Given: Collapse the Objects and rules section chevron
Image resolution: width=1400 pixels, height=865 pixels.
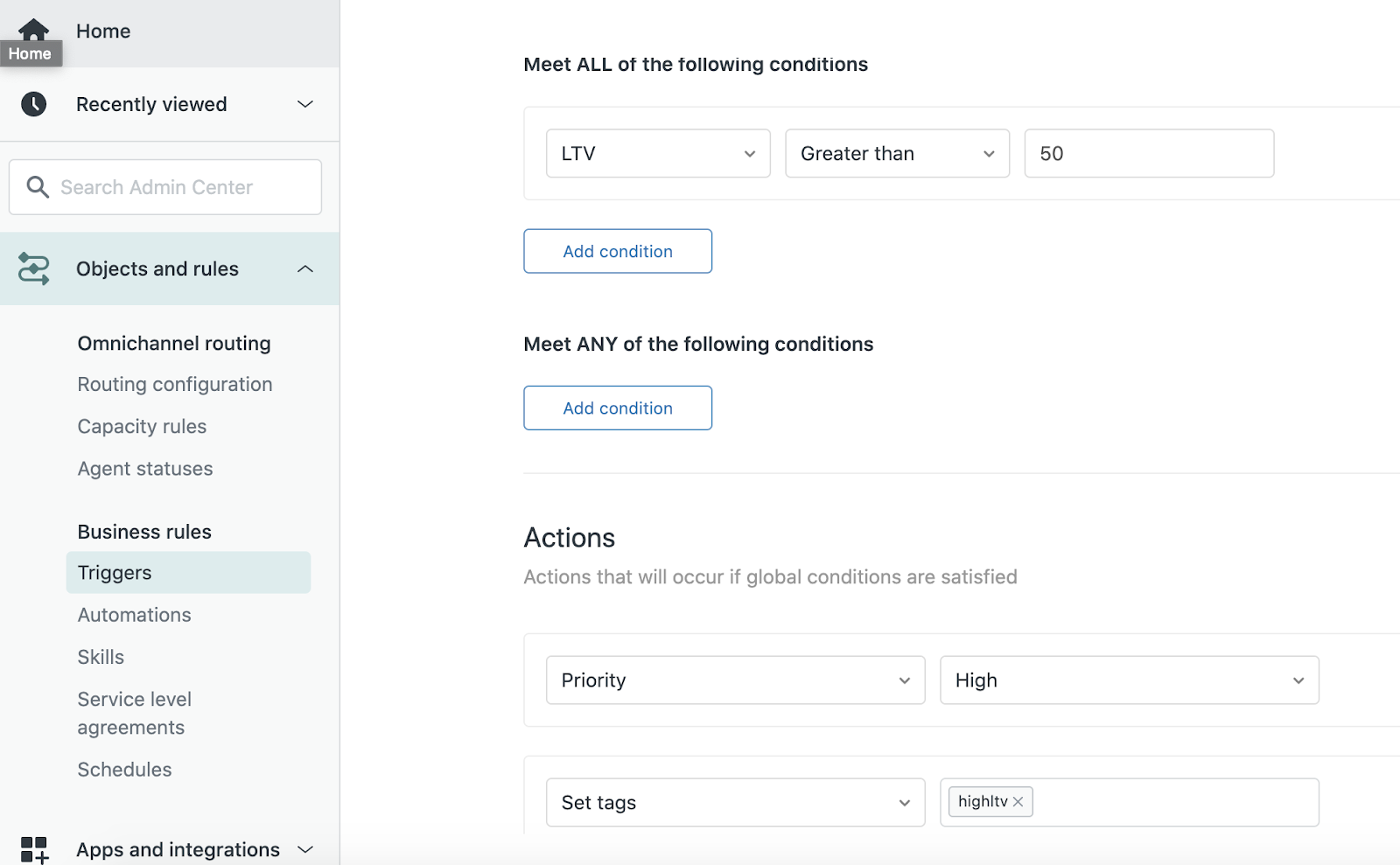Looking at the screenshot, I should (305, 269).
